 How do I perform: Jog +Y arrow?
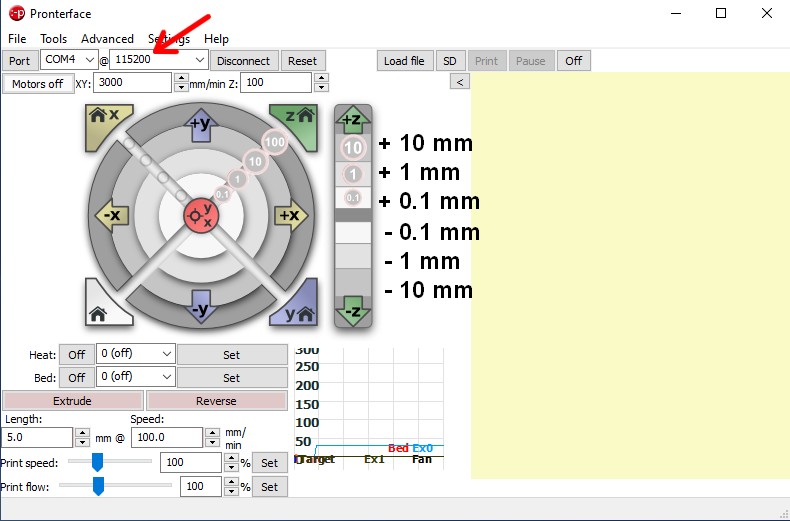pos(201,124)
